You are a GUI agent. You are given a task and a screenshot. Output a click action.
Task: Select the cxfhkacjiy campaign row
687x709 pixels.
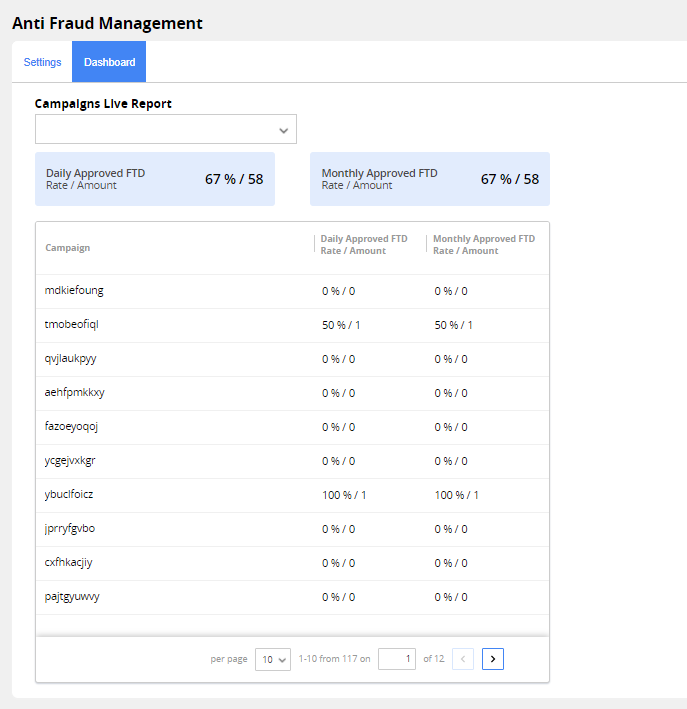[293, 563]
